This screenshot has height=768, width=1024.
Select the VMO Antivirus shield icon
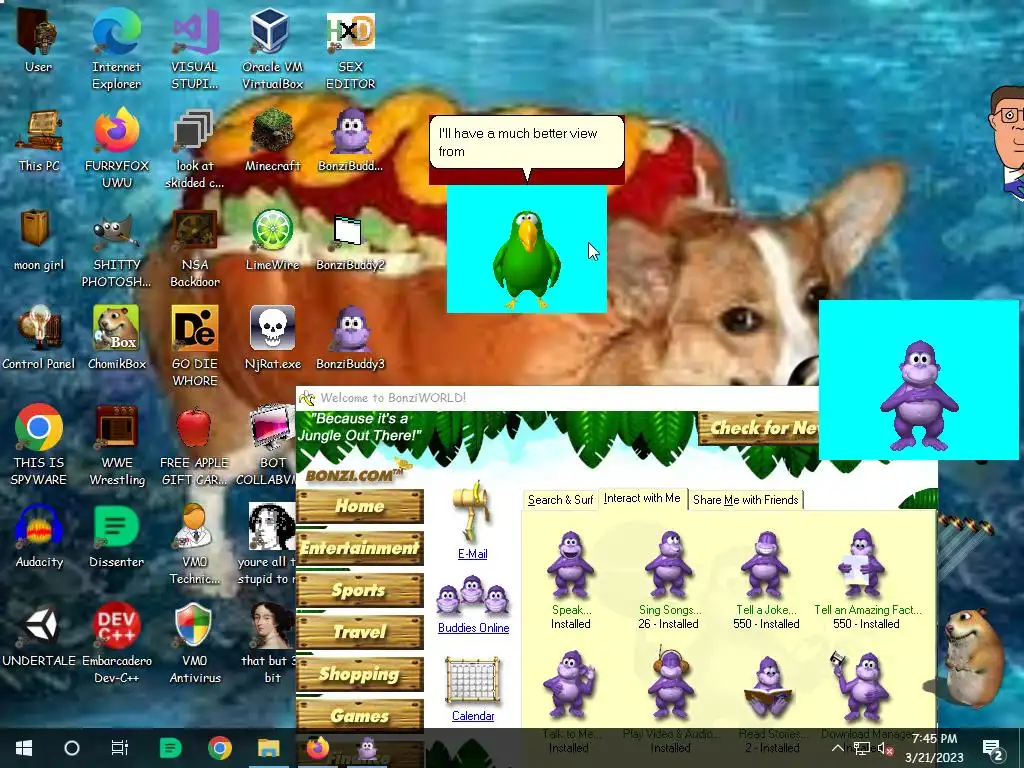[x=195, y=644]
